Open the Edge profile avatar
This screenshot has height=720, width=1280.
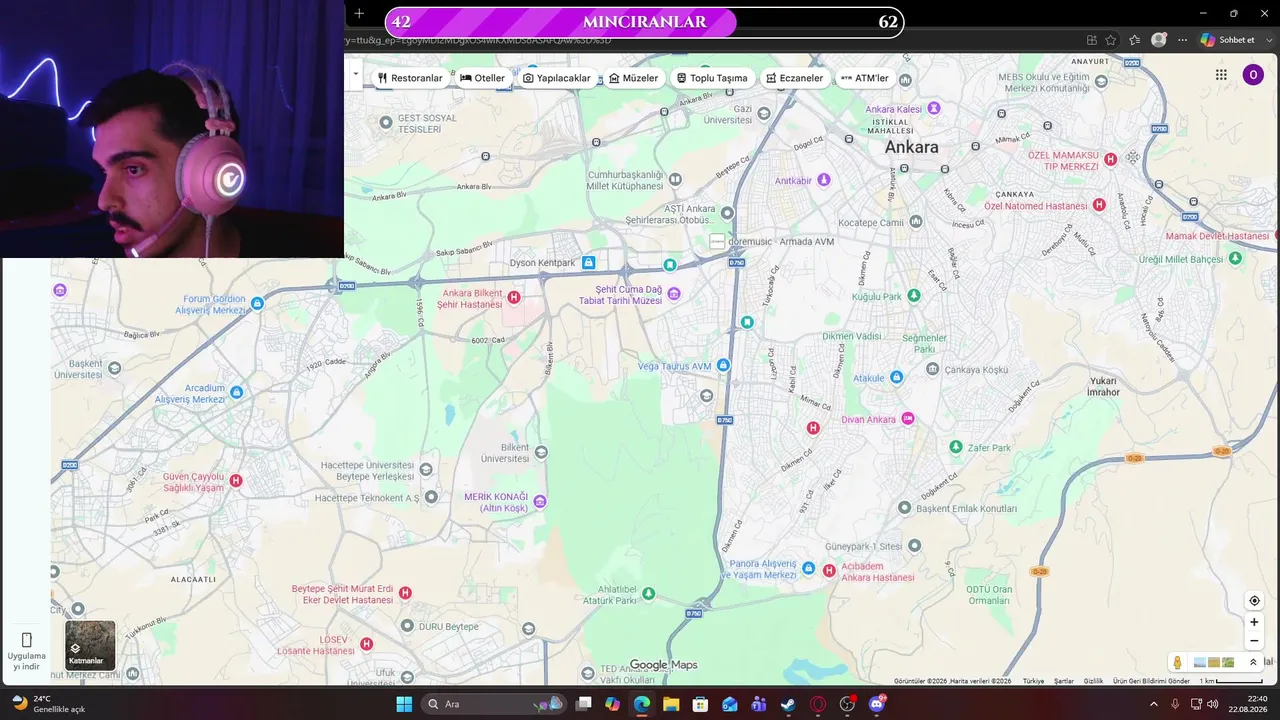click(1159, 40)
